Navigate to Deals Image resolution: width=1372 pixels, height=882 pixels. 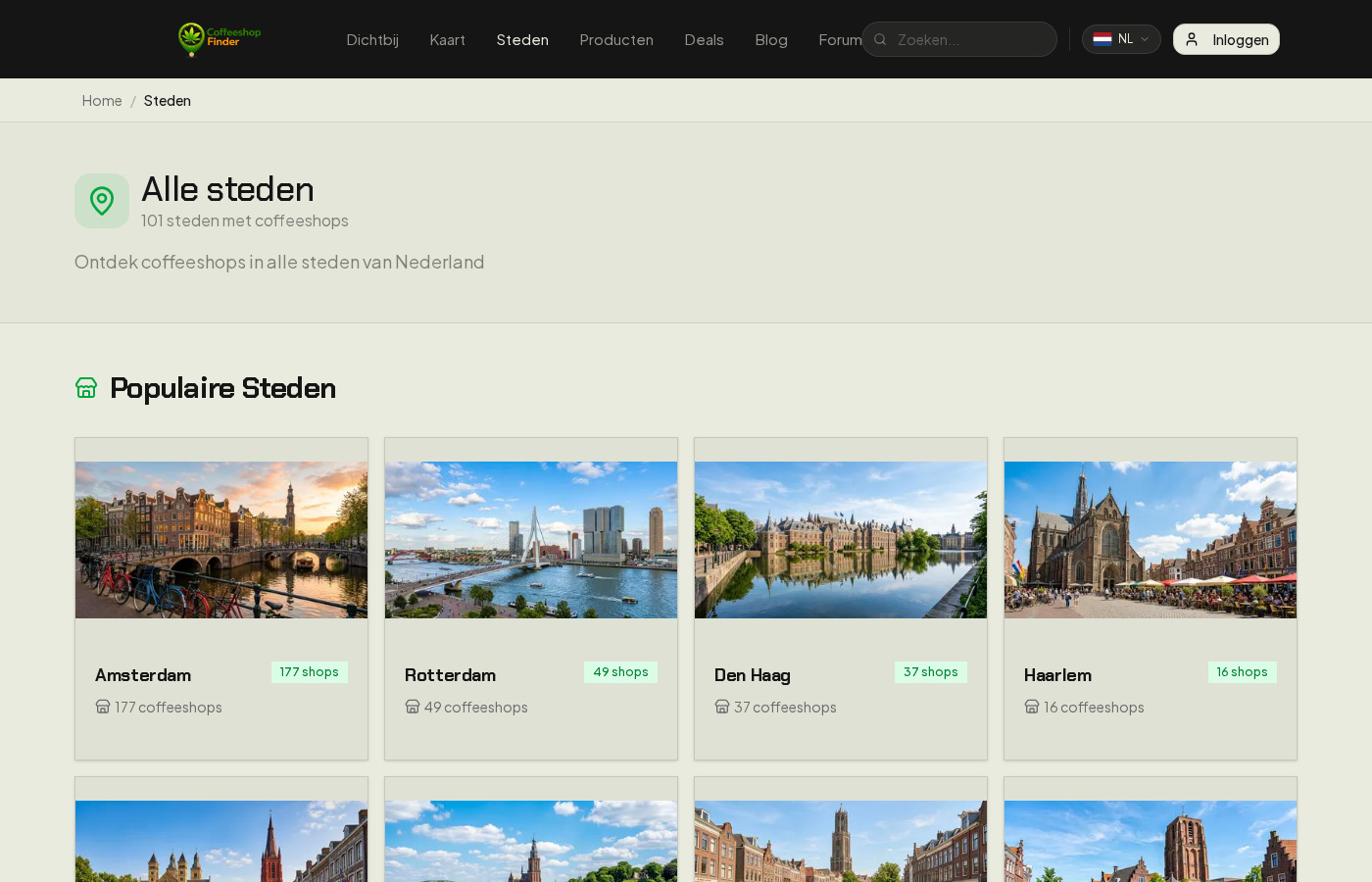pyautogui.click(x=704, y=40)
